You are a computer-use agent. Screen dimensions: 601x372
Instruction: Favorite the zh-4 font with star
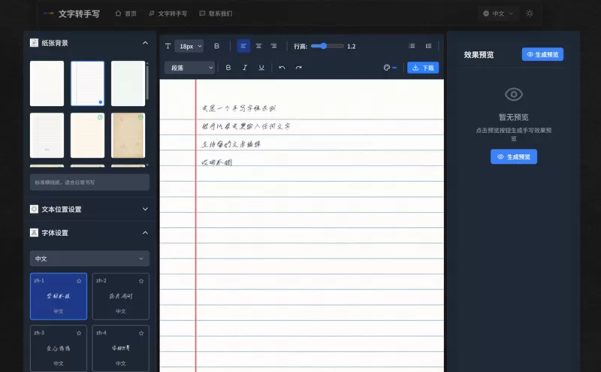pos(141,333)
